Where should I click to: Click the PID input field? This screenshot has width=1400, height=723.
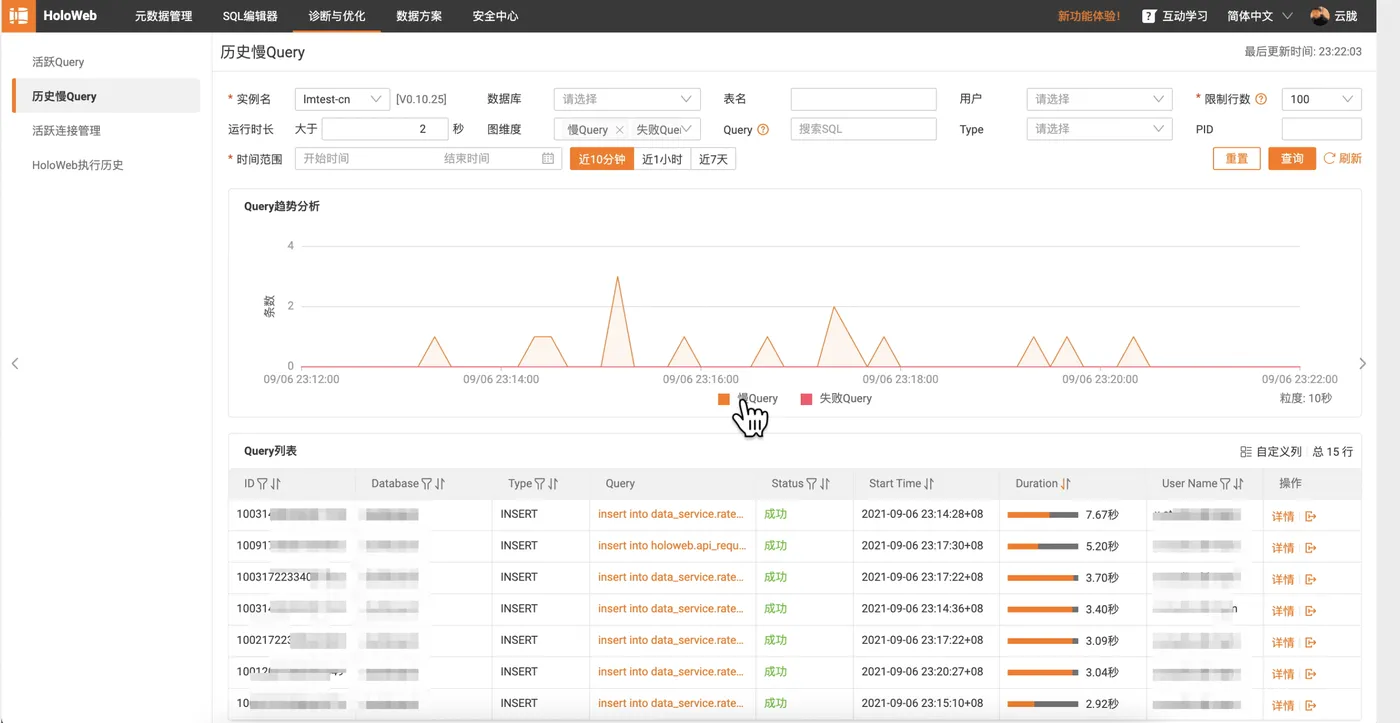click(1321, 129)
